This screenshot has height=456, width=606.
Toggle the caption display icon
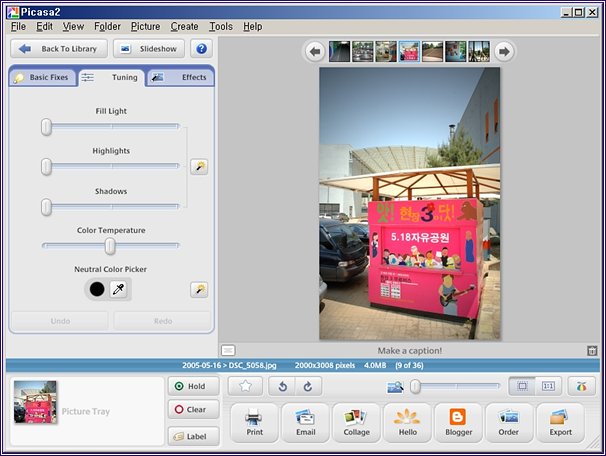pos(227,351)
